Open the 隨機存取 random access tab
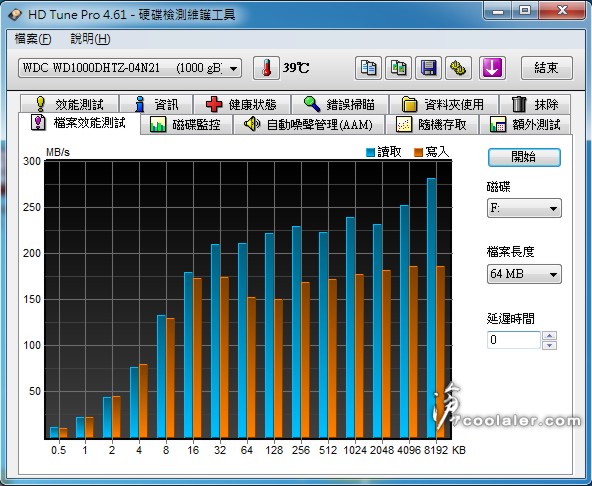592x486 pixels. point(432,124)
